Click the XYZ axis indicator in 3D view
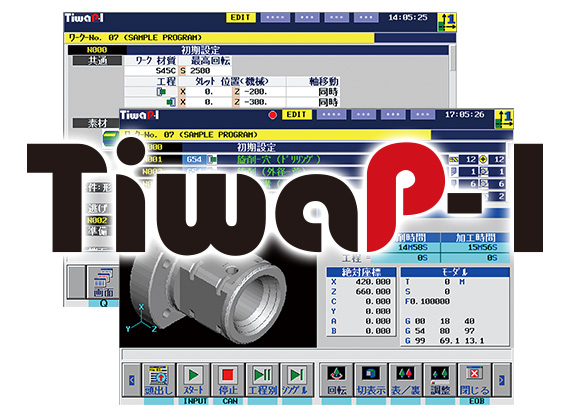This screenshot has height=420, width=568. 142,319
